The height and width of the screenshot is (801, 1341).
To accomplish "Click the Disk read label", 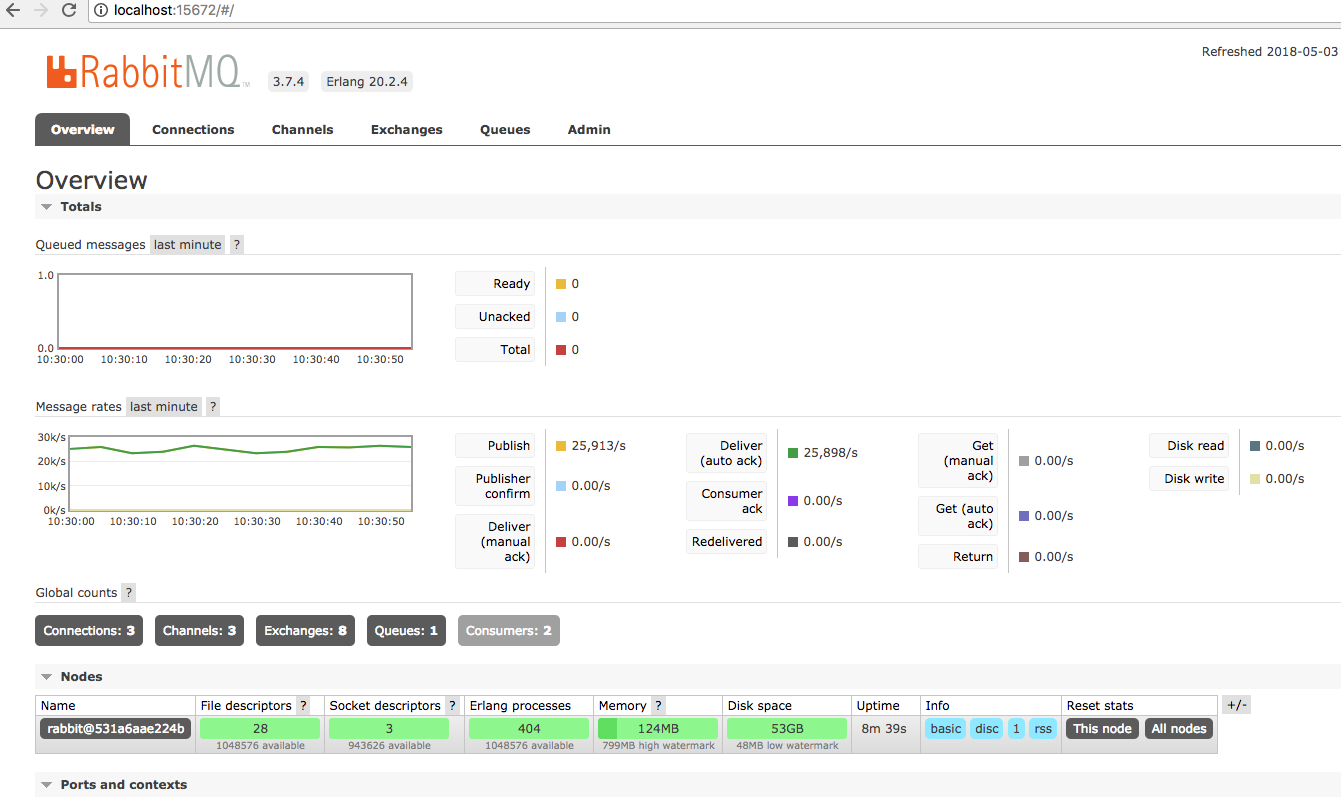I will (x=1189, y=445).
